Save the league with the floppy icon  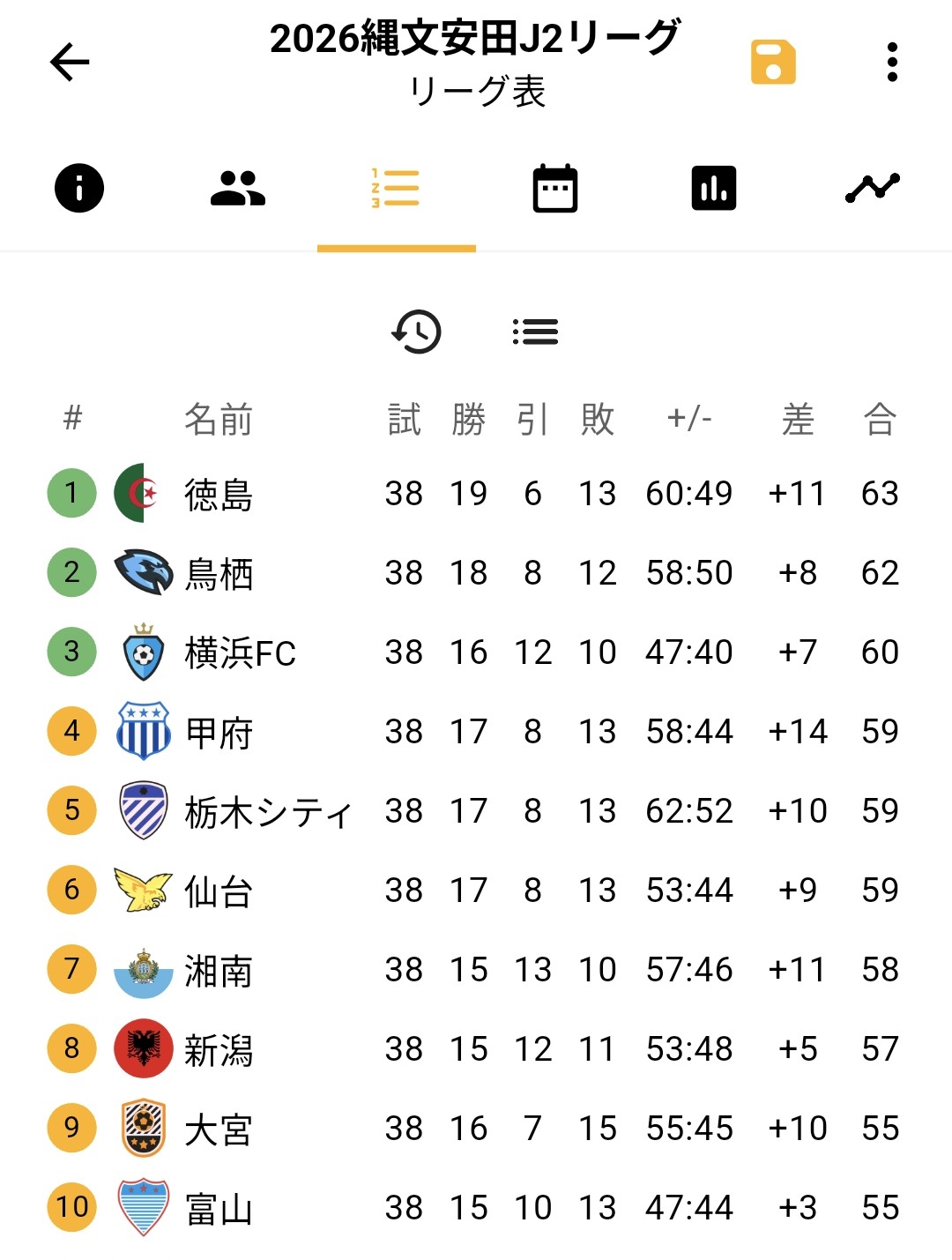click(773, 62)
